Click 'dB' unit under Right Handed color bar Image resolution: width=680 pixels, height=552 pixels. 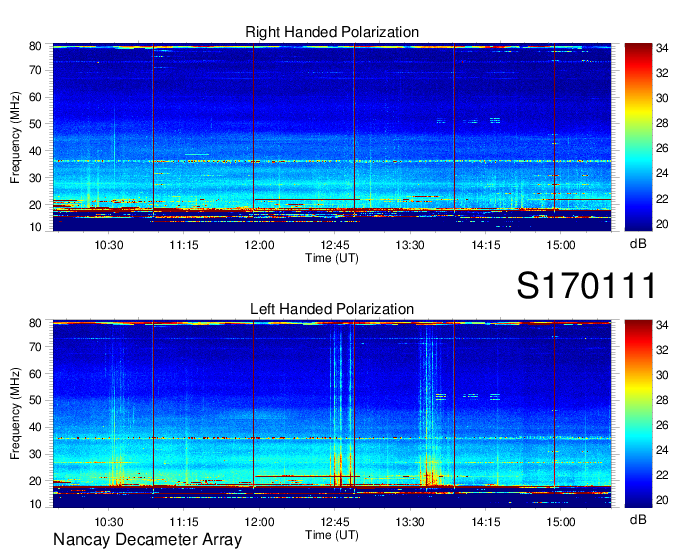[638, 244]
